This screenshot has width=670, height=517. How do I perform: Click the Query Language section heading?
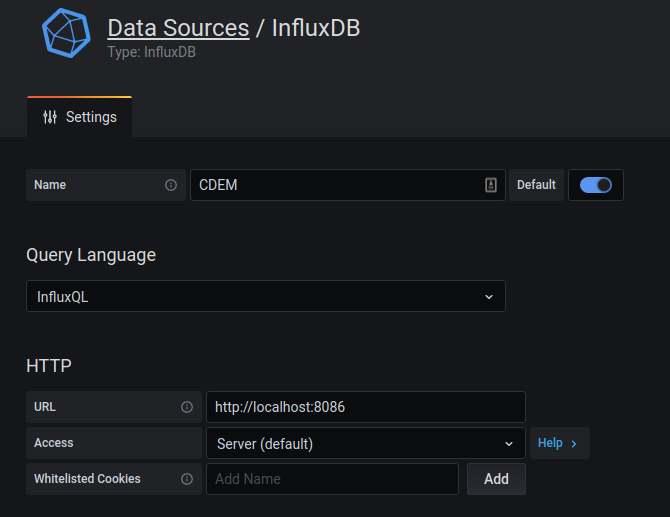click(x=91, y=256)
